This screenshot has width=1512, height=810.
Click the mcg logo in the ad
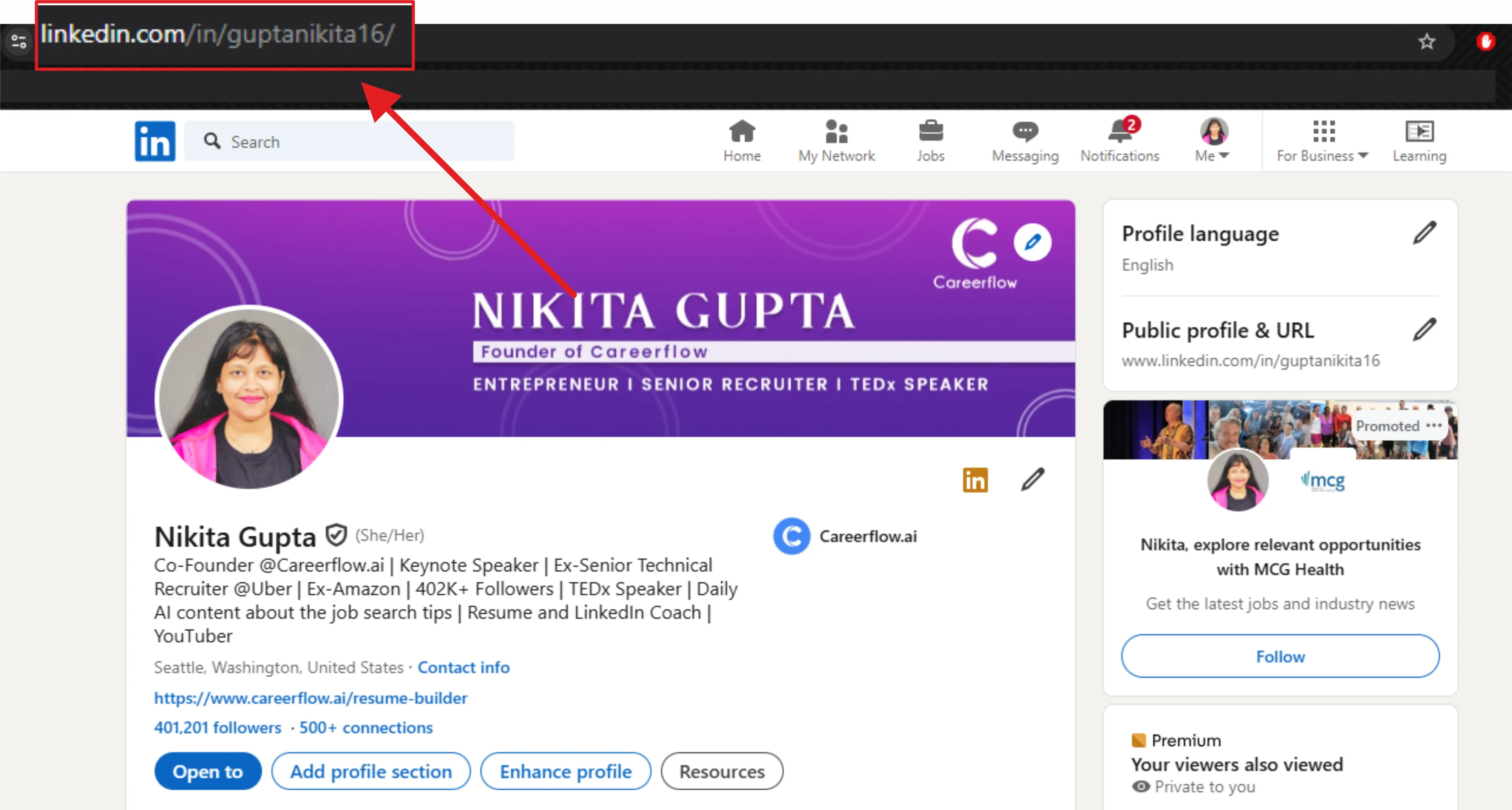pos(1323,481)
